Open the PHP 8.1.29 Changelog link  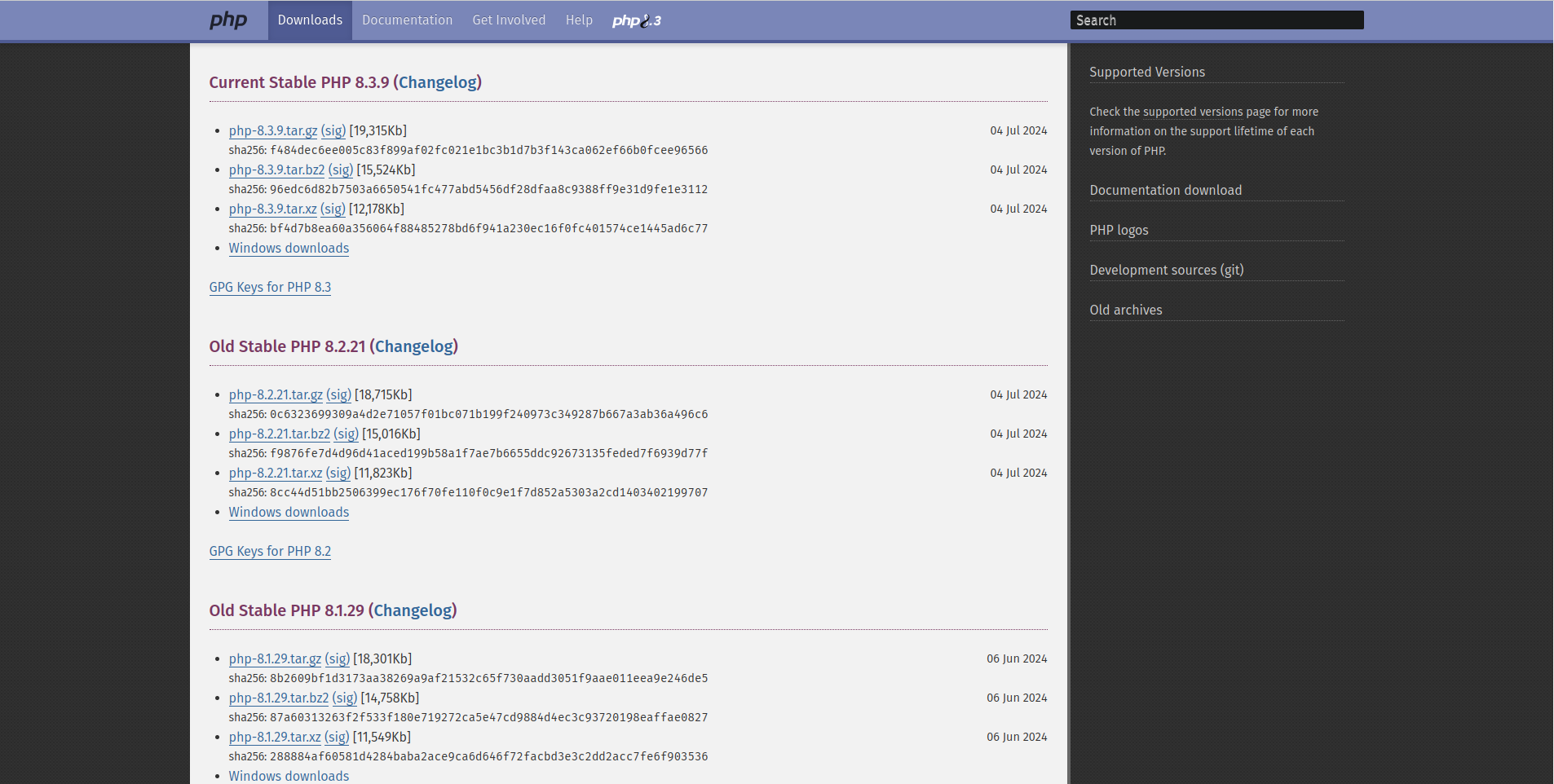click(413, 610)
